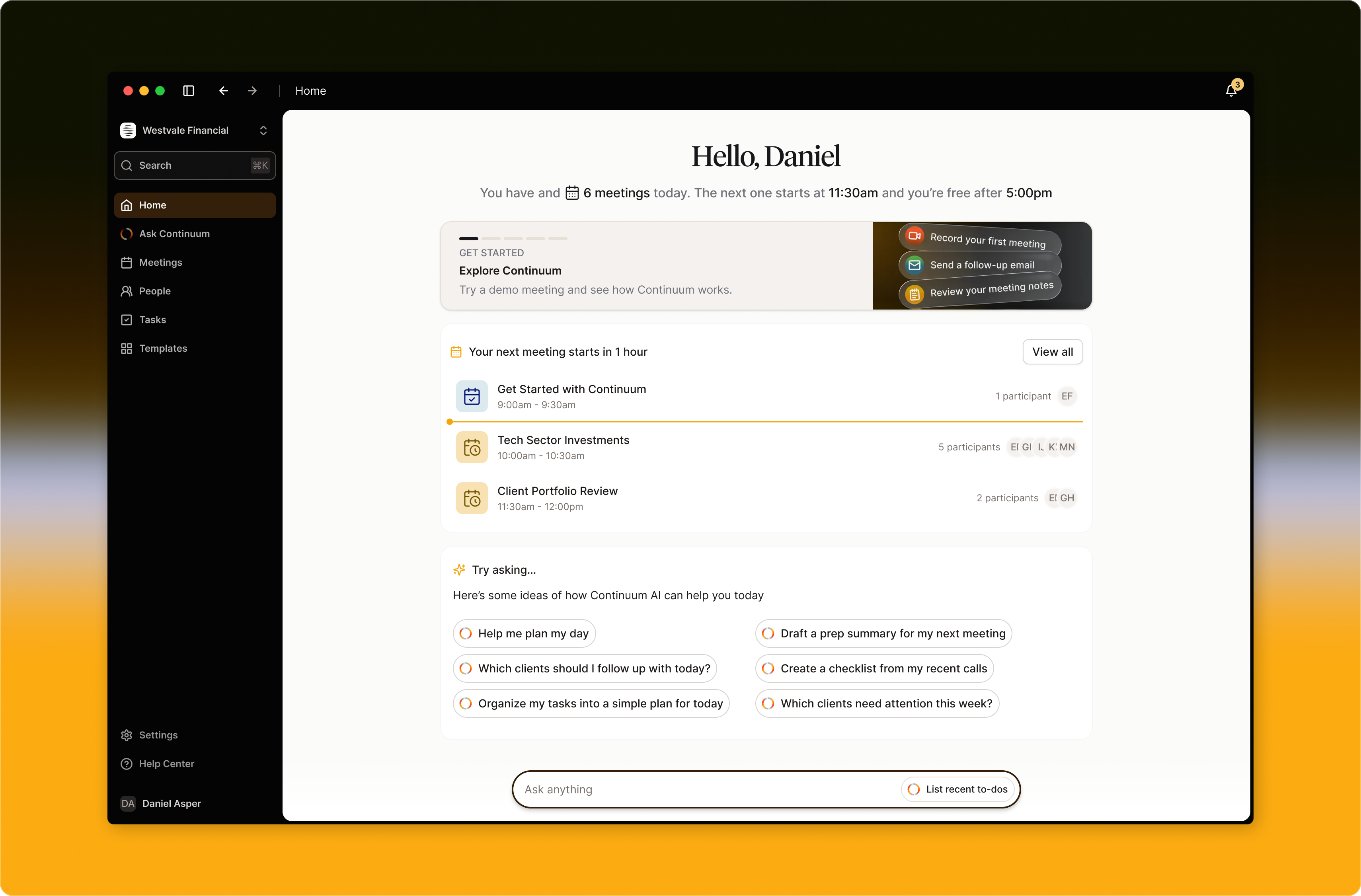Viewport: 1361px width, 896px height.
Task: Click View all meetings button
Action: (1052, 352)
